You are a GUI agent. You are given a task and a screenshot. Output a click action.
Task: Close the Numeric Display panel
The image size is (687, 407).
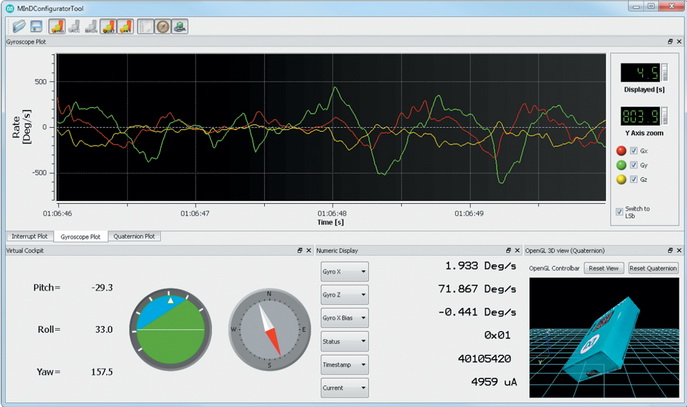(517, 251)
